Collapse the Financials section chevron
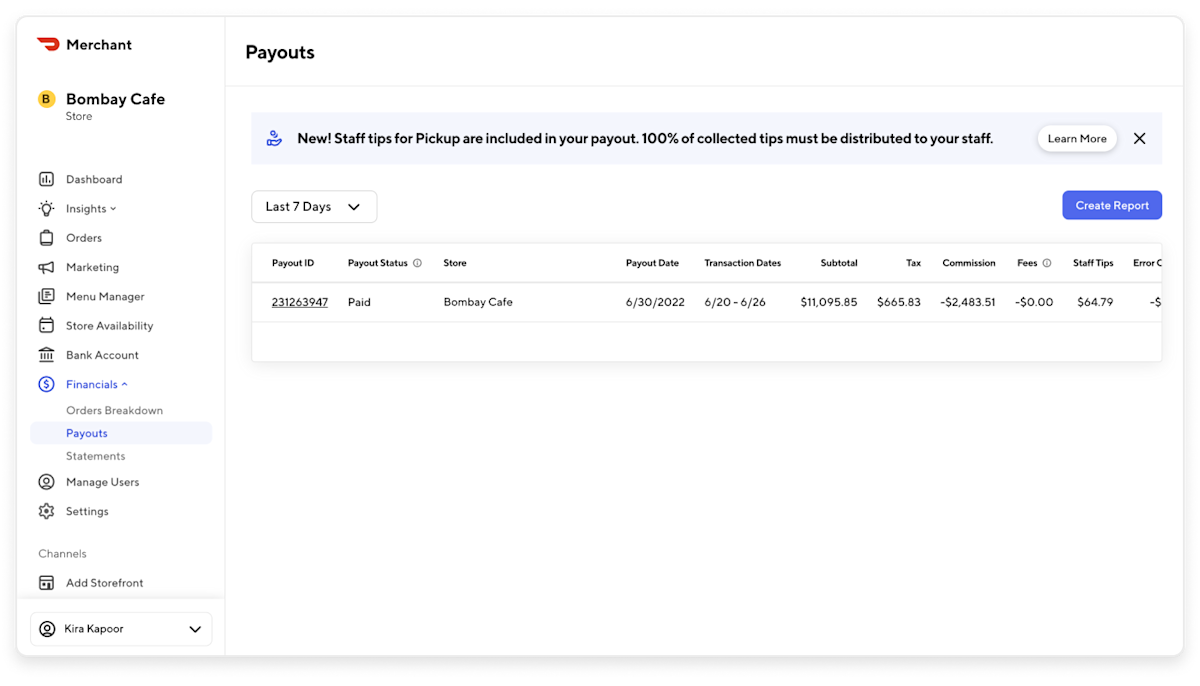1200x686 pixels. coord(125,385)
